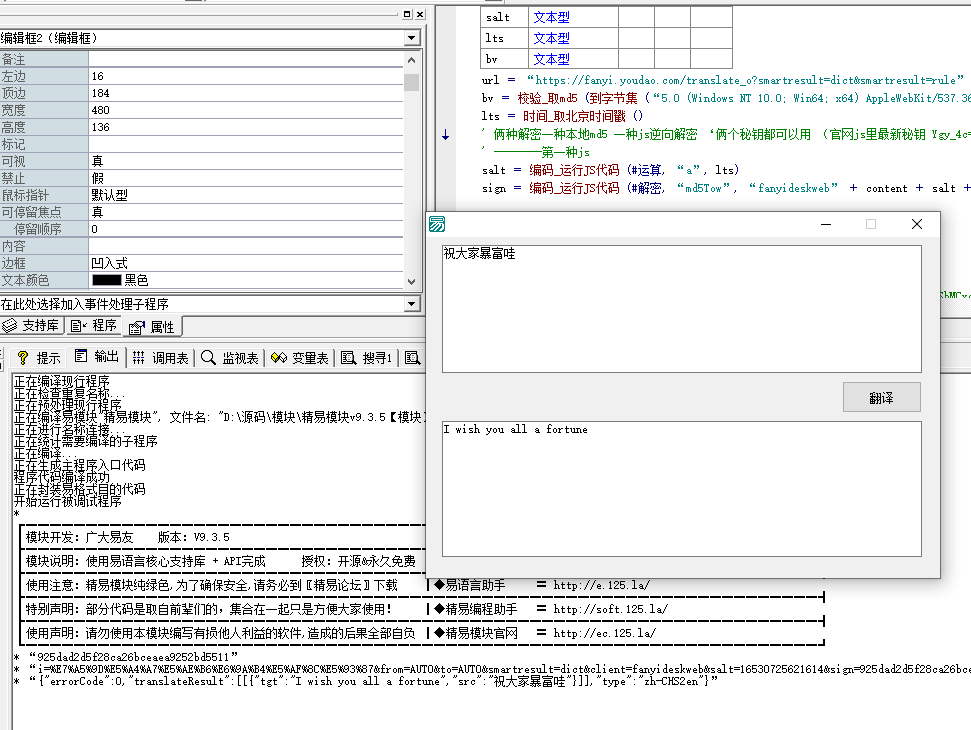Viewport: 971px width, 730px height.
Task: Open the 监视表 tab
Action: pos(230,358)
